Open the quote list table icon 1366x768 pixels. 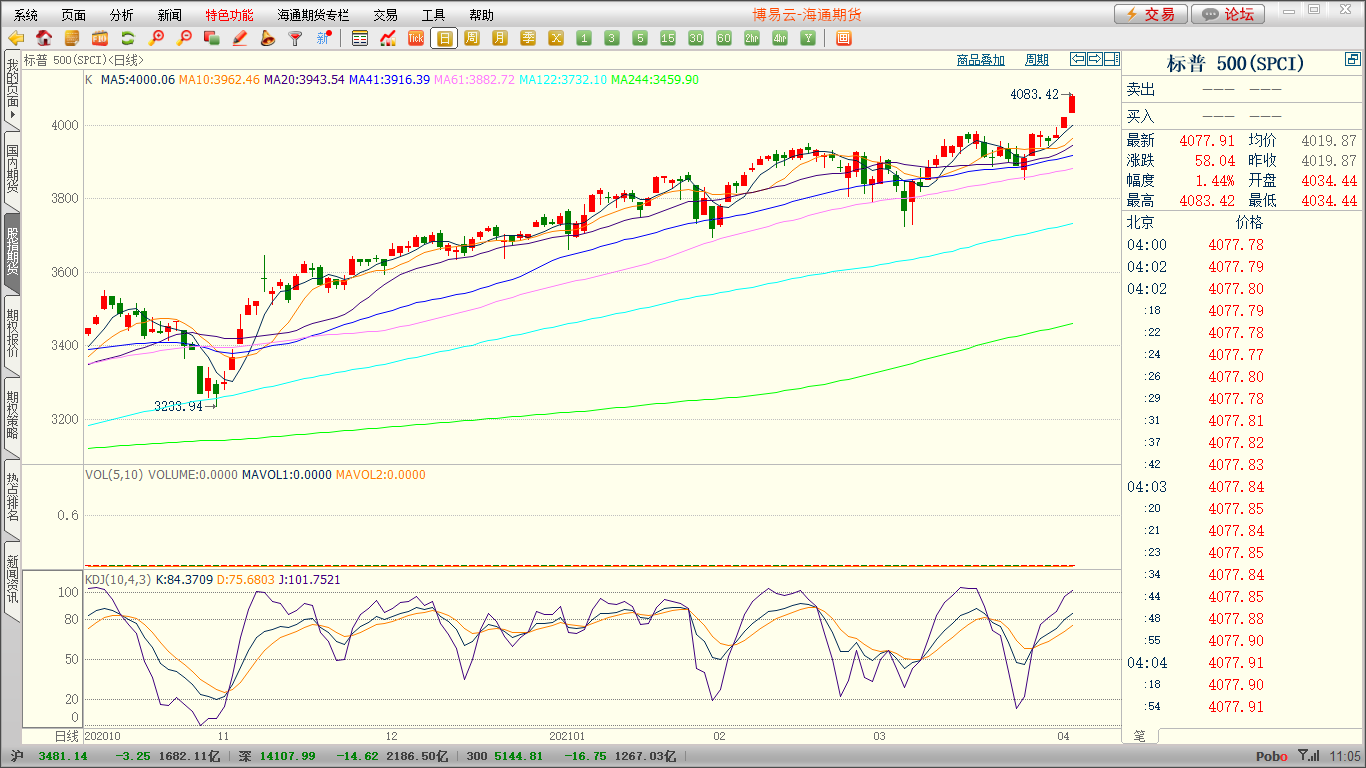pos(360,38)
